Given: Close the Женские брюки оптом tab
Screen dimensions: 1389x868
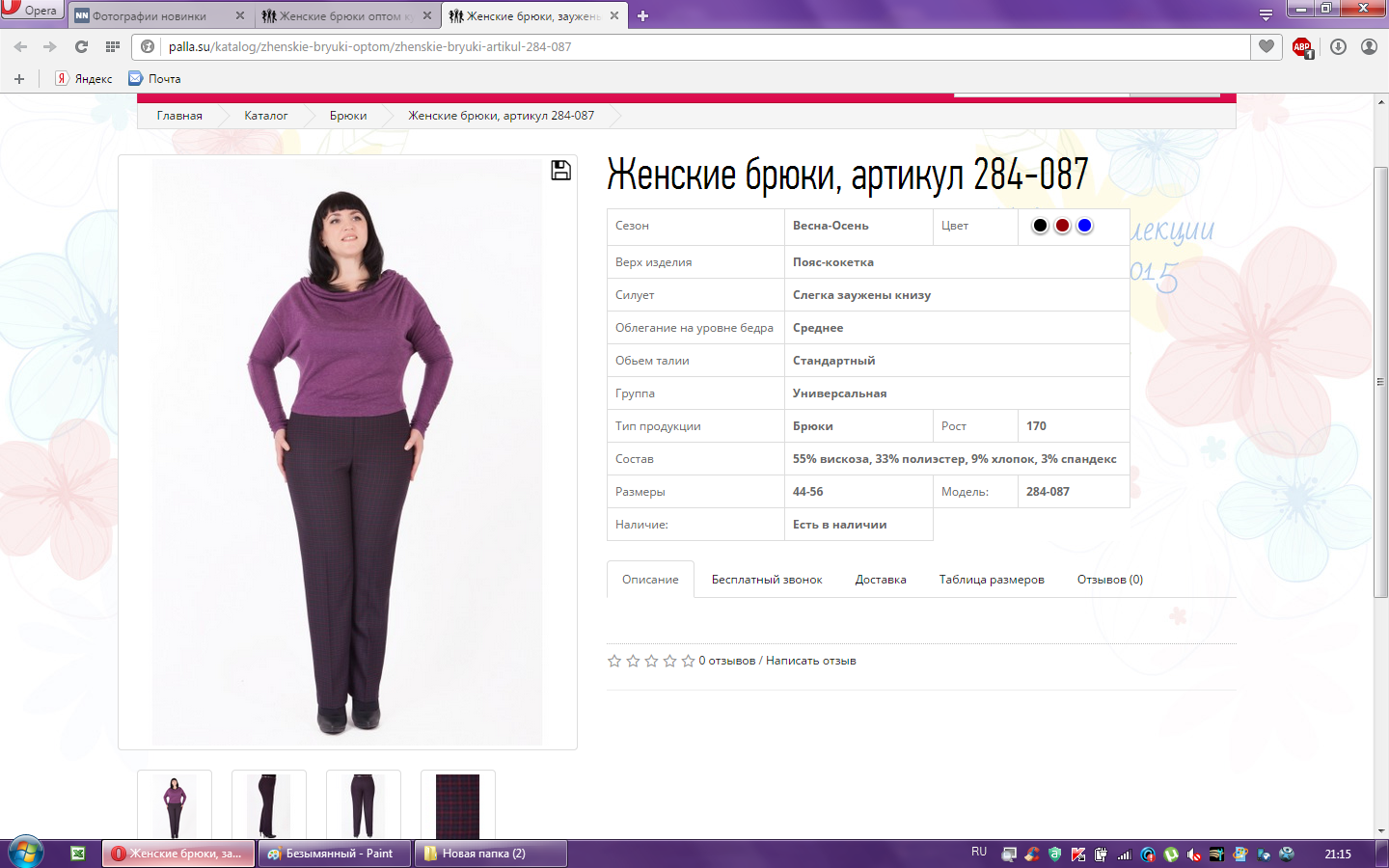Looking at the screenshot, I should [x=427, y=15].
